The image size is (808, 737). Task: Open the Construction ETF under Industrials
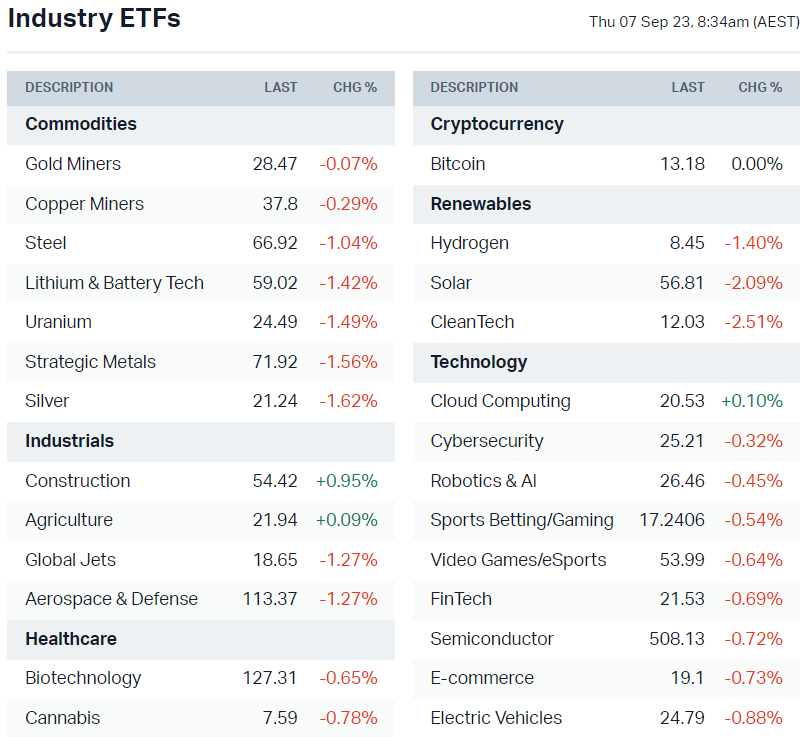pos(77,481)
